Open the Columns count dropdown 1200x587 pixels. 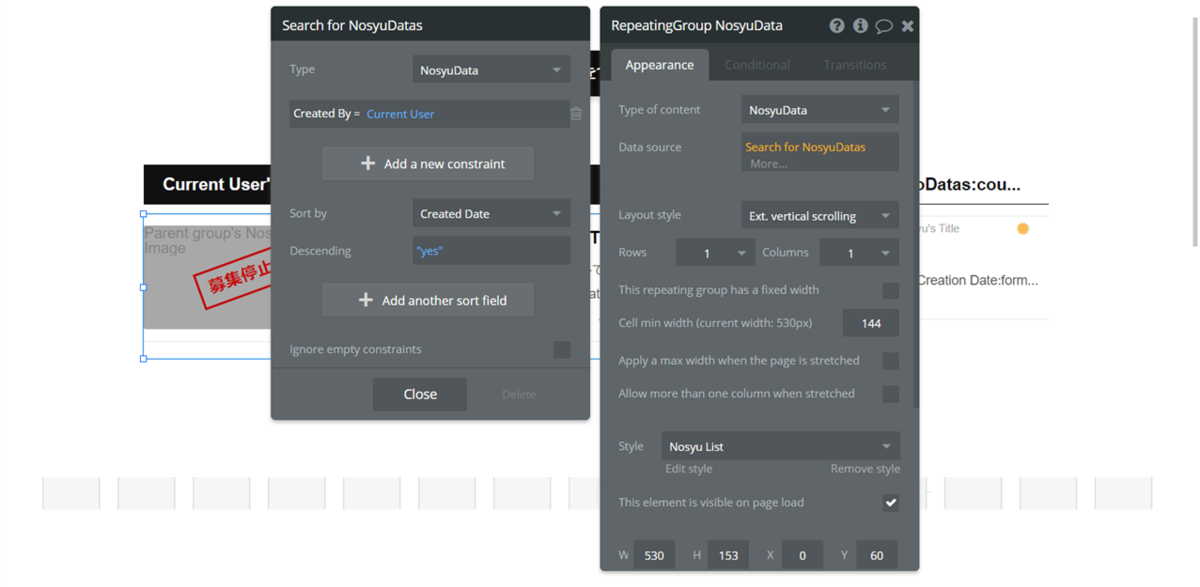pyautogui.click(x=859, y=253)
